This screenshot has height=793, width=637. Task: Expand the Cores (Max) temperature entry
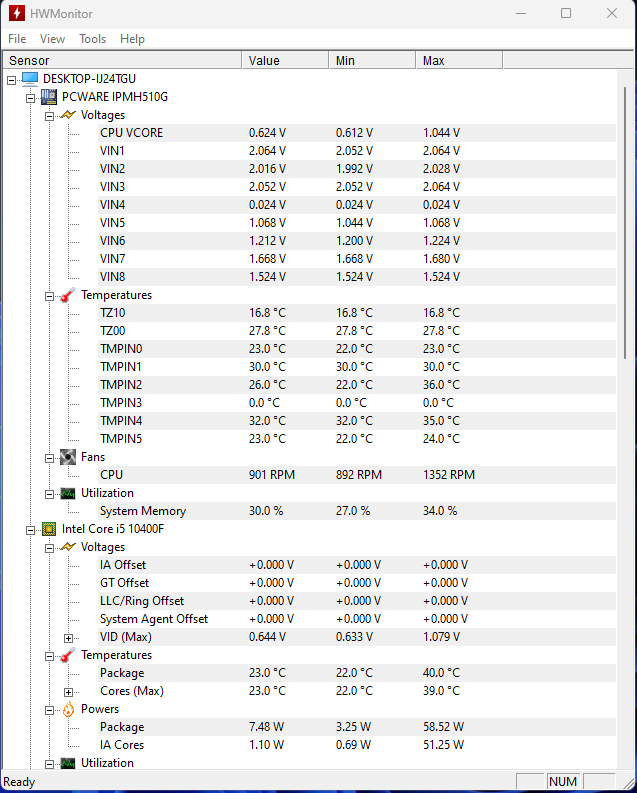(68, 692)
